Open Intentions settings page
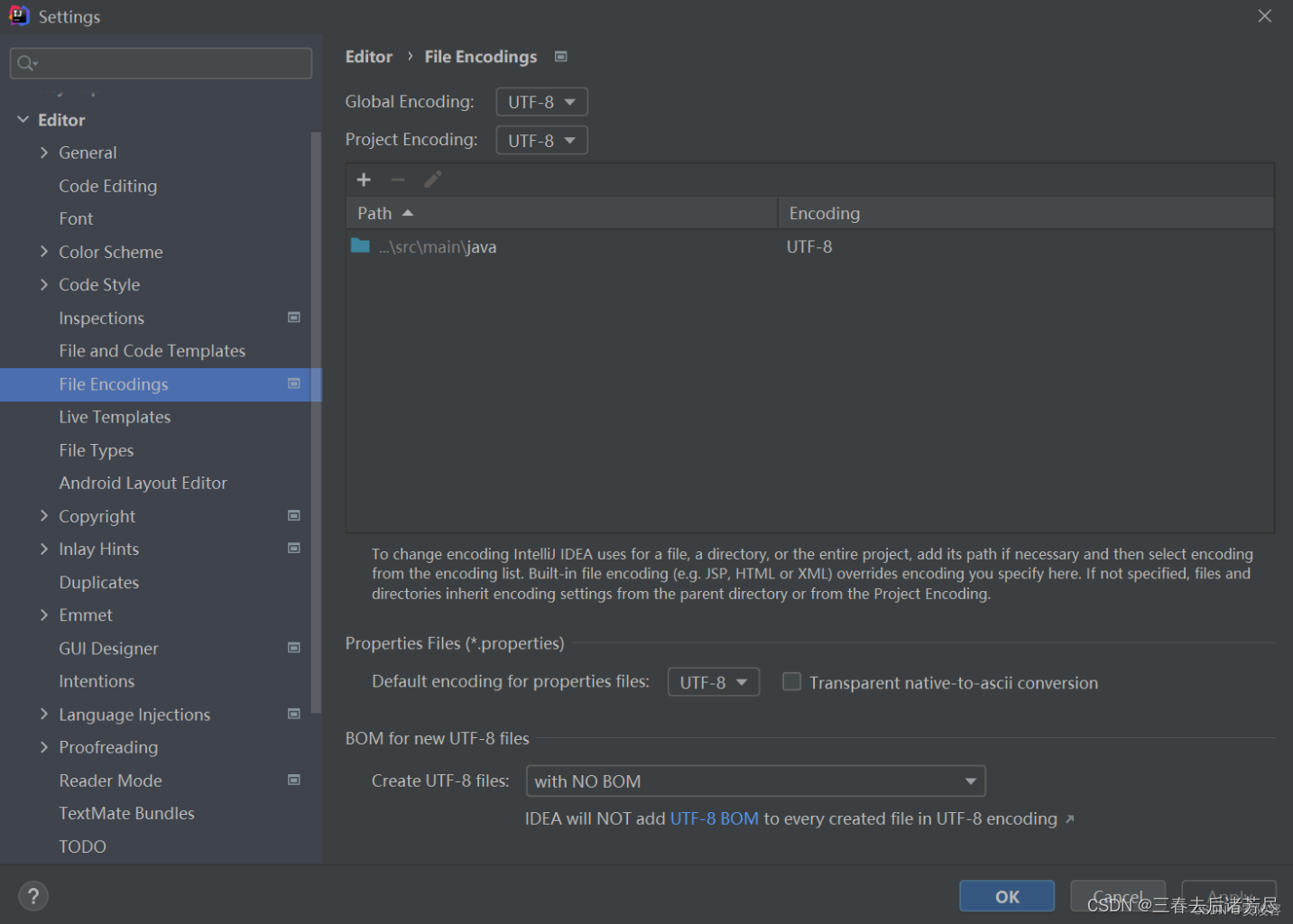Image resolution: width=1293 pixels, height=924 pixels. 97,681
